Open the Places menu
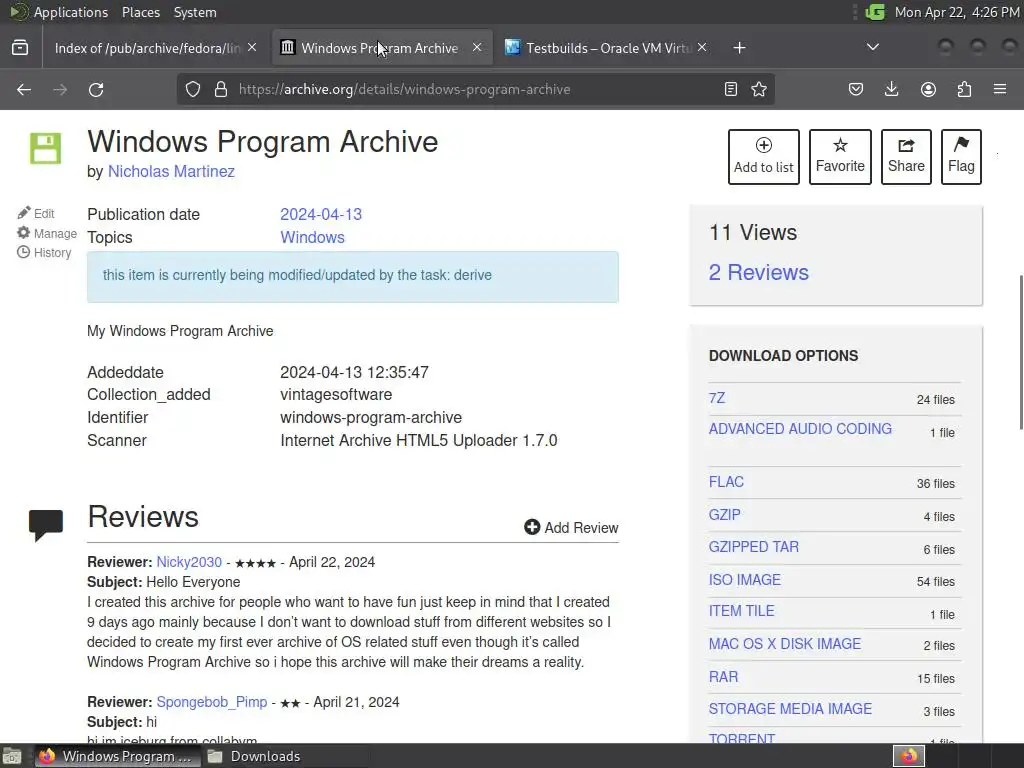Screen dimensions: 1024x768 point(140,12)
